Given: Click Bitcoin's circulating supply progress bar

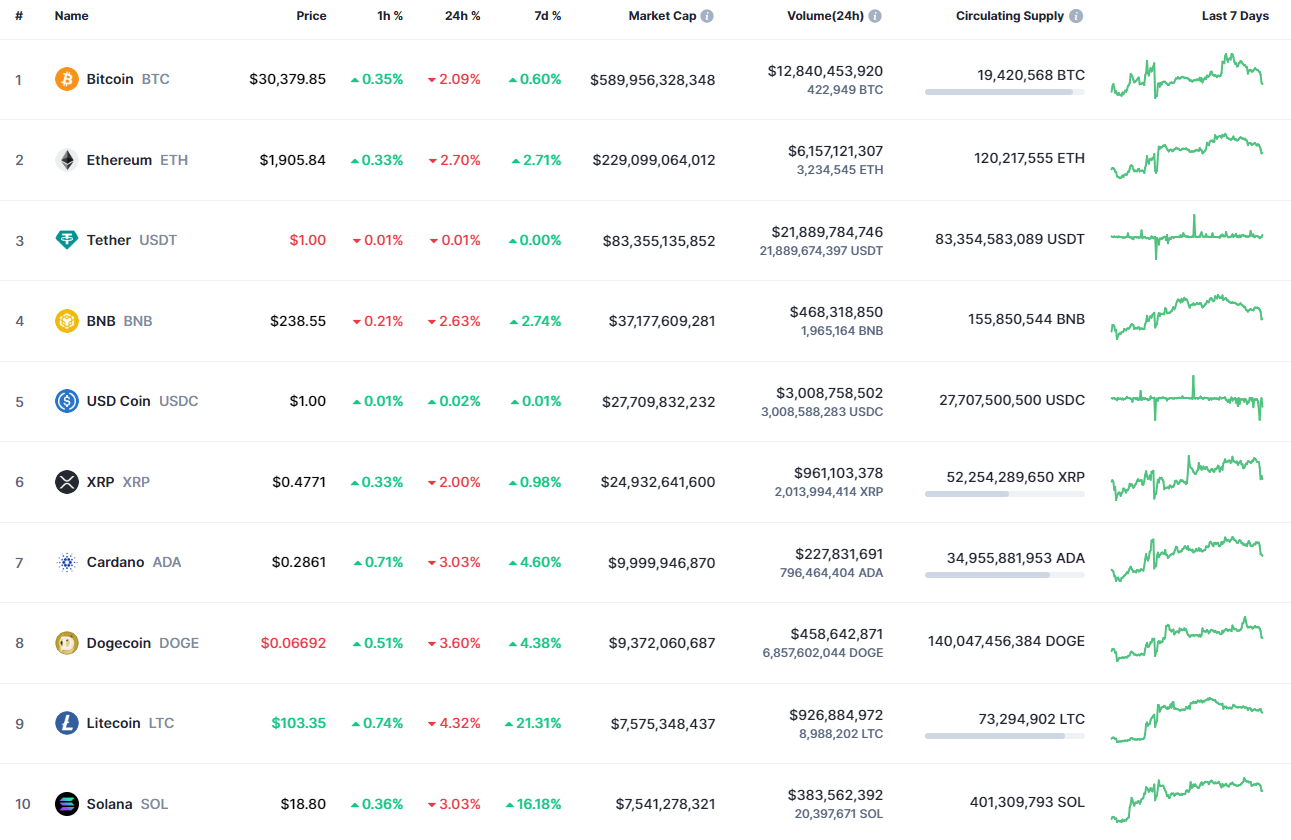Looking at the screenshot, I should pyautogui.click(x=1005, y=92).
